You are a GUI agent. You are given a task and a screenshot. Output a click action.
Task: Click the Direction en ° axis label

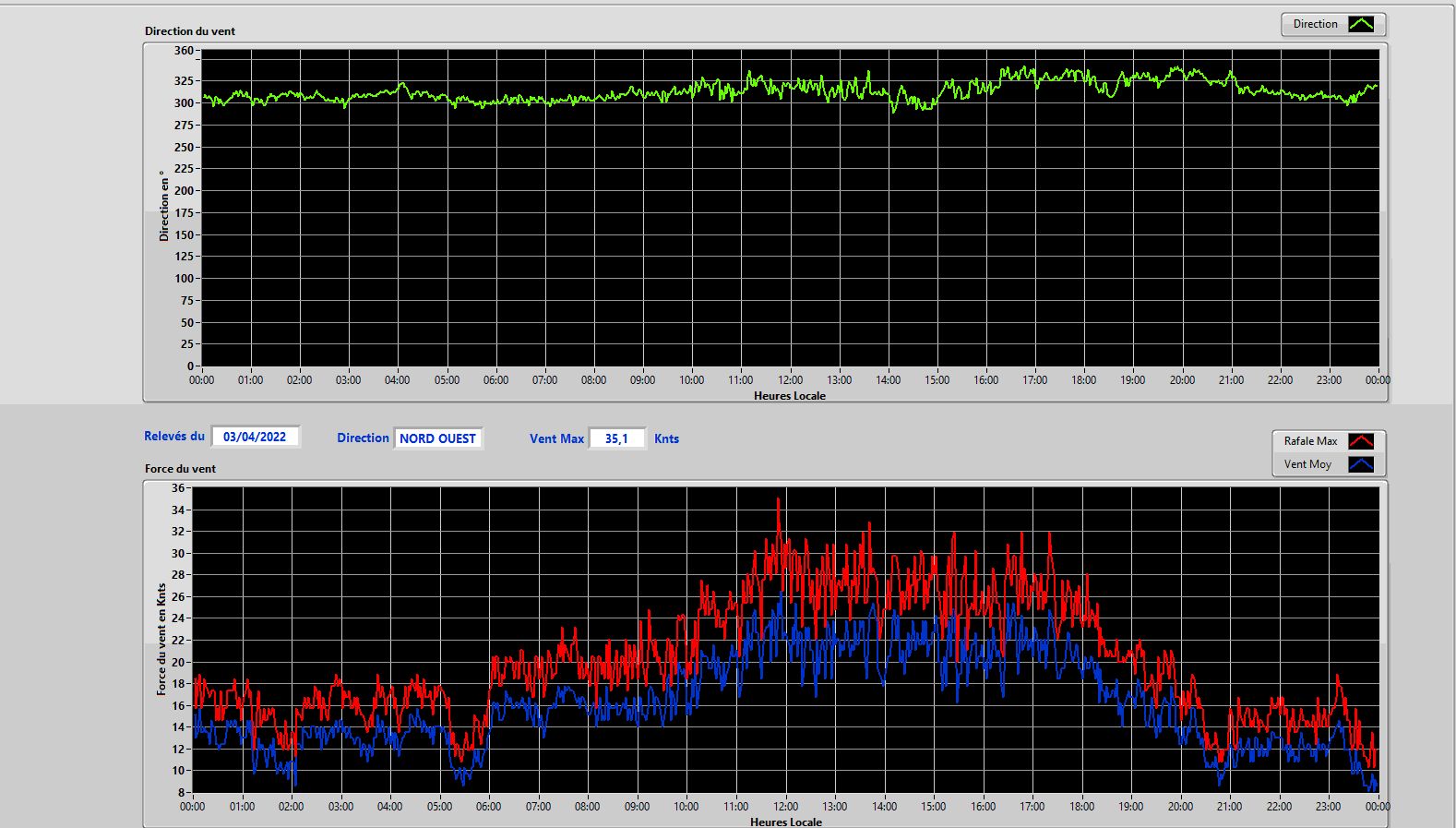(x=164, y=206)
